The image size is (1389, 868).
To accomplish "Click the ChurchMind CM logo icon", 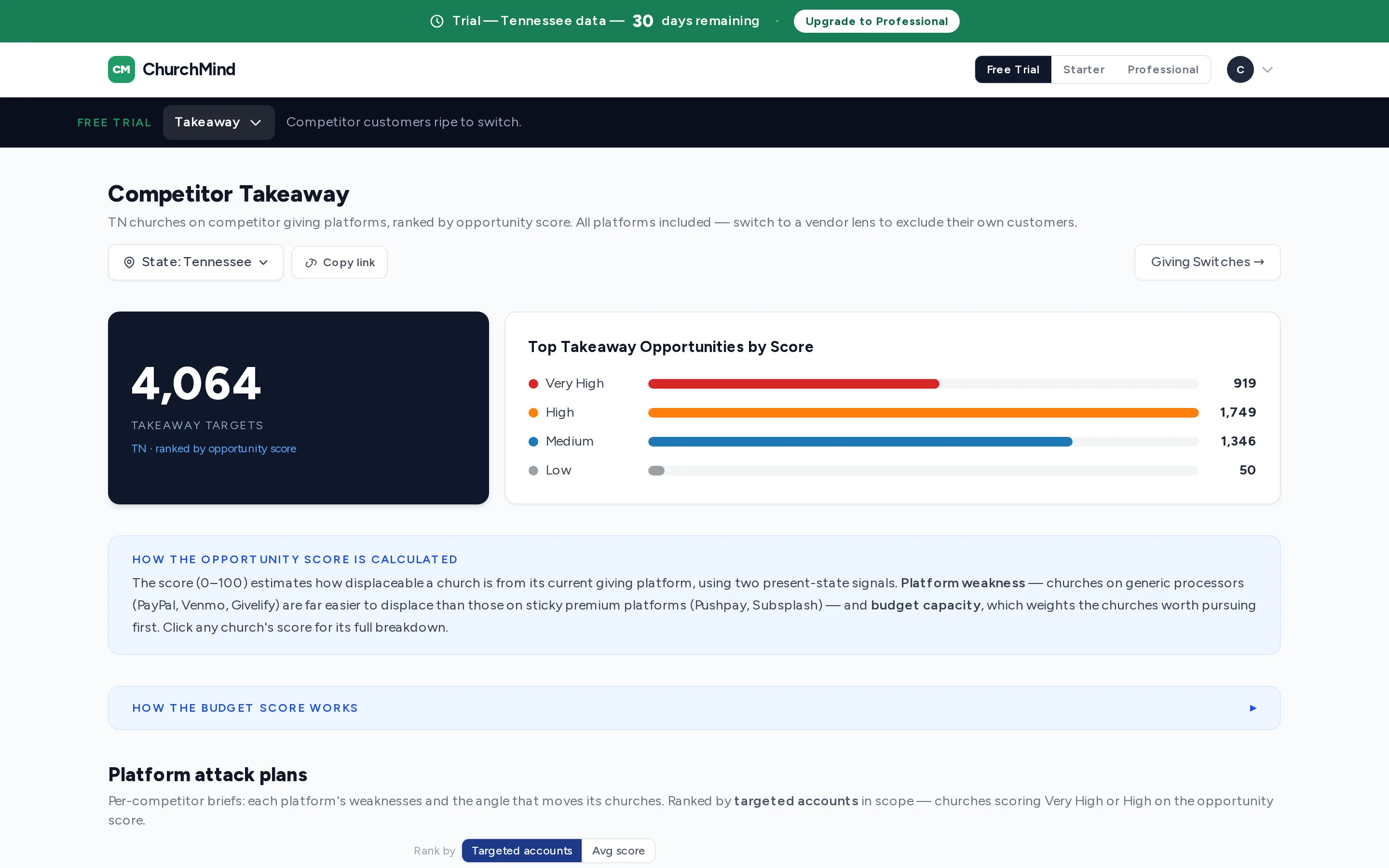I will (121, 69).
